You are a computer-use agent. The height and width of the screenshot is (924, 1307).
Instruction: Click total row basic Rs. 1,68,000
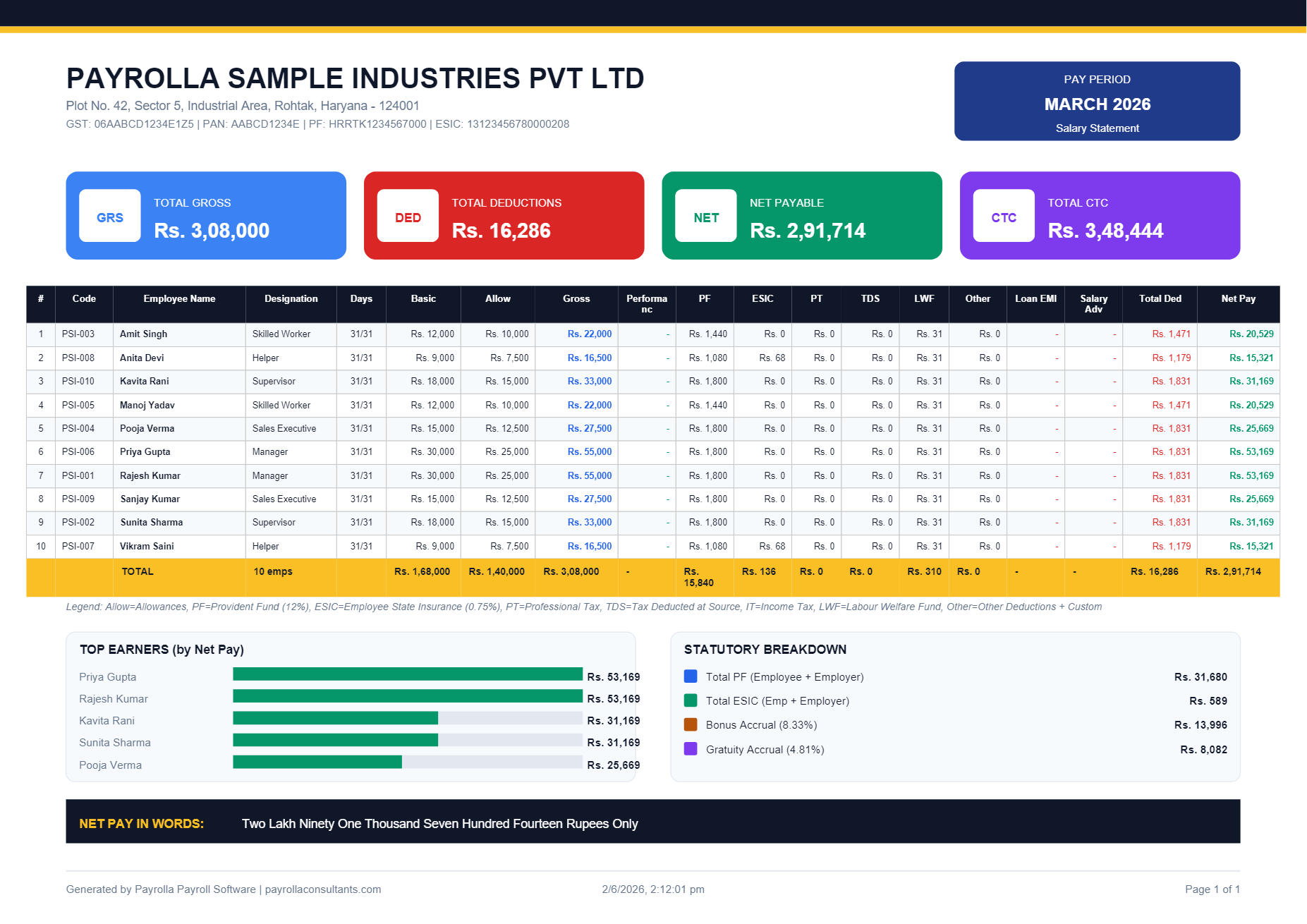pos(422,571)
